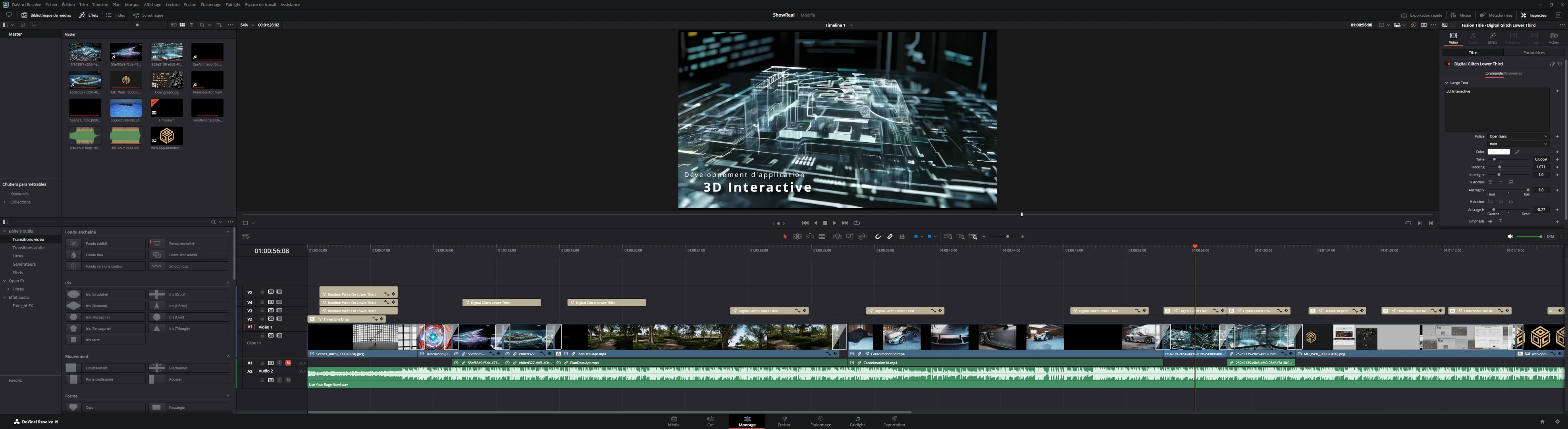Open the Bold font style dropdown
The image size is (1568, 429).
pos(1518,144)
